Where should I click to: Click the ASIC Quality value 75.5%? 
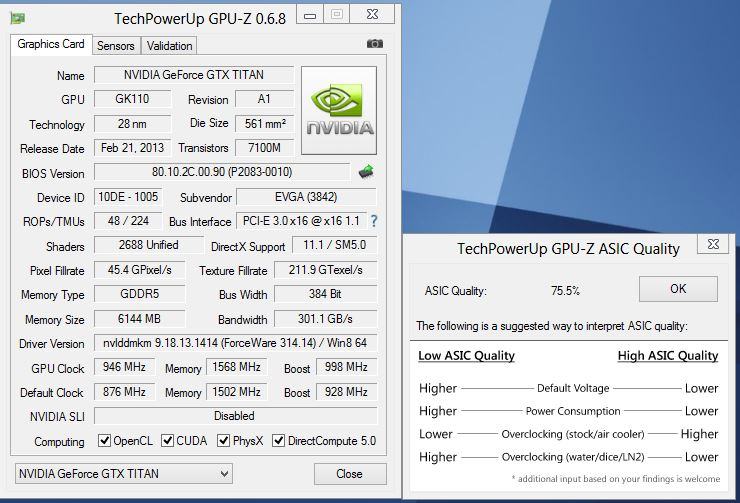pyautogui.click(x=565, y=290)
